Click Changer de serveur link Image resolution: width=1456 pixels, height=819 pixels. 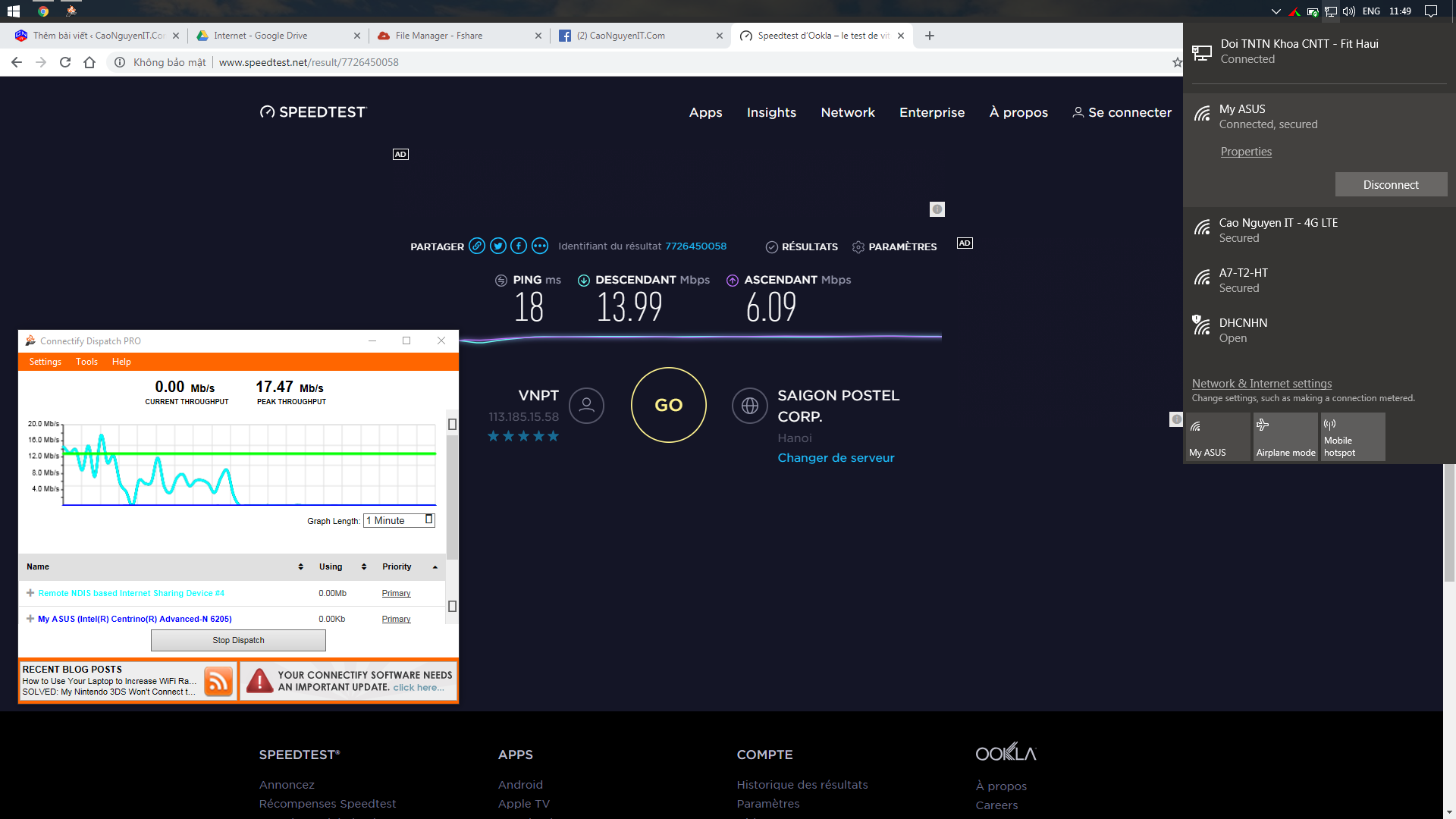pyautogui.click(x=836, y=458)
